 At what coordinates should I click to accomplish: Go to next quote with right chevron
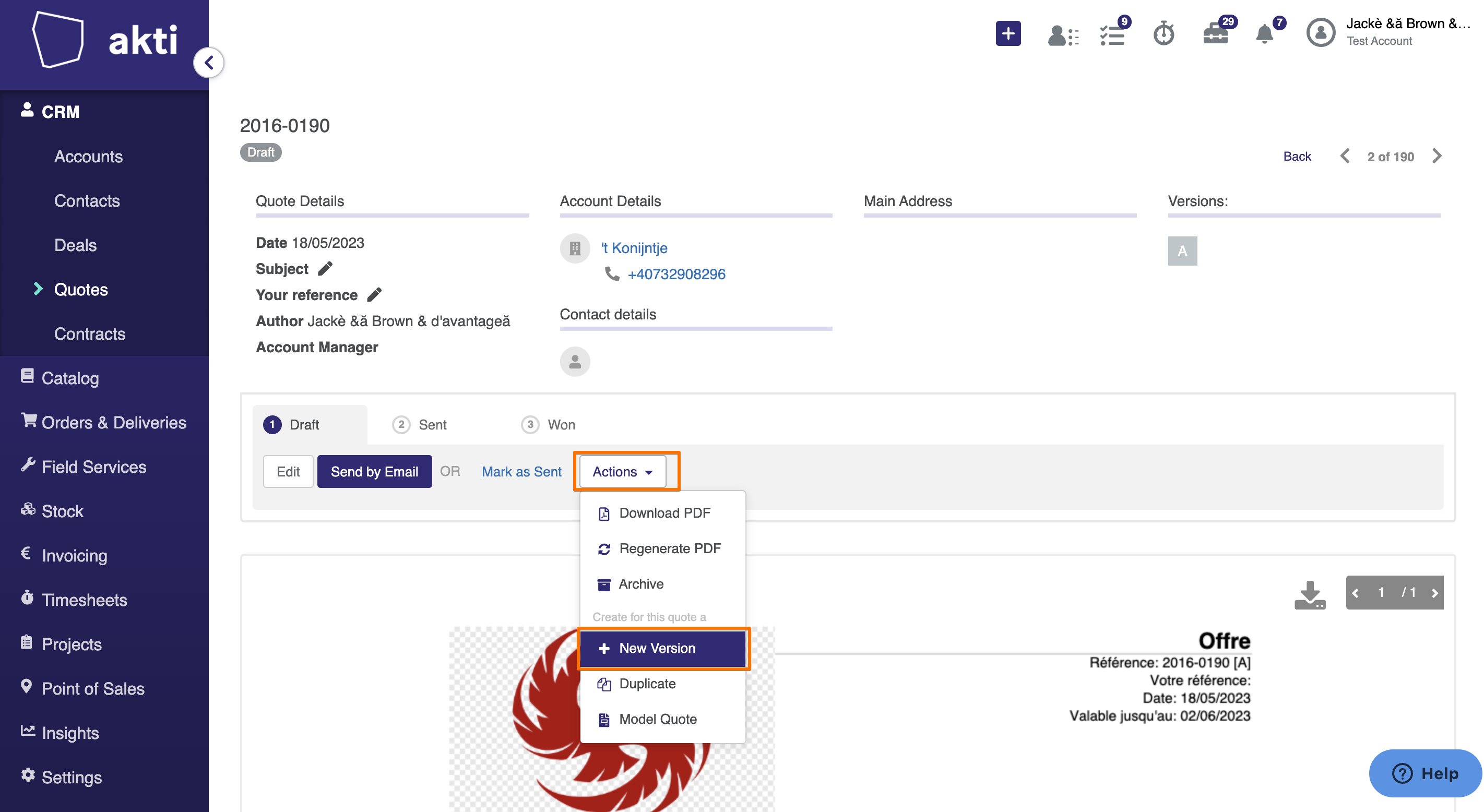tap(1437, 156)
